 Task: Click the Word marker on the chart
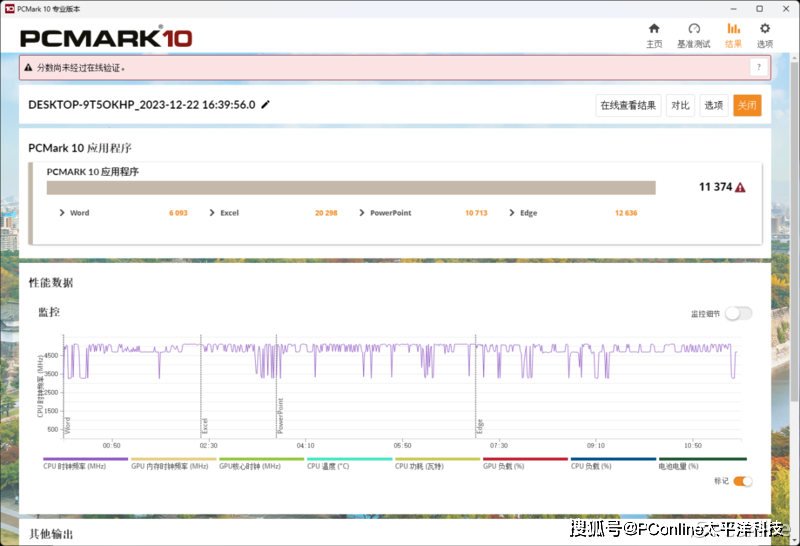tap(67, 426)
